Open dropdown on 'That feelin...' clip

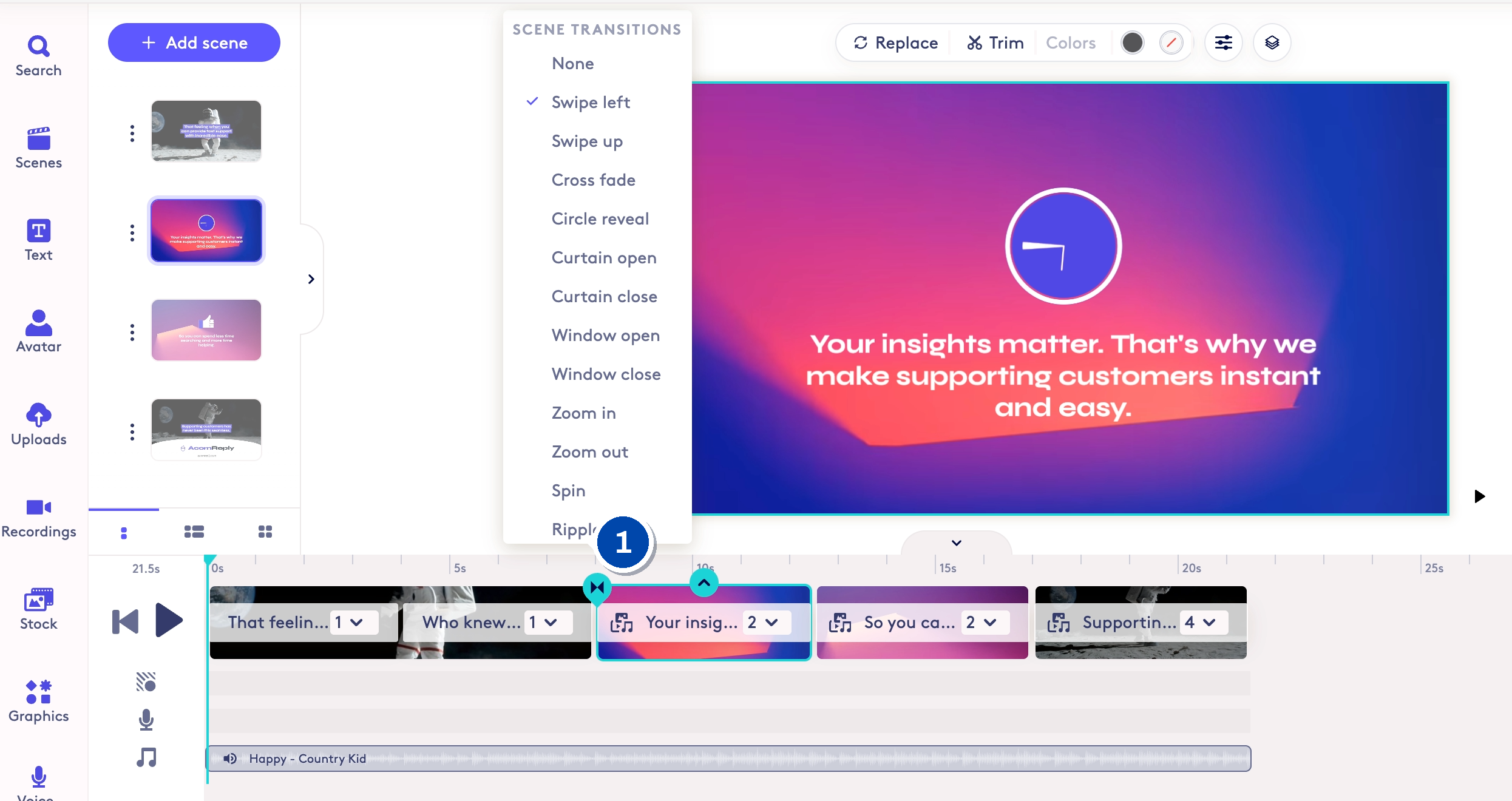click(x=354, y=623)
